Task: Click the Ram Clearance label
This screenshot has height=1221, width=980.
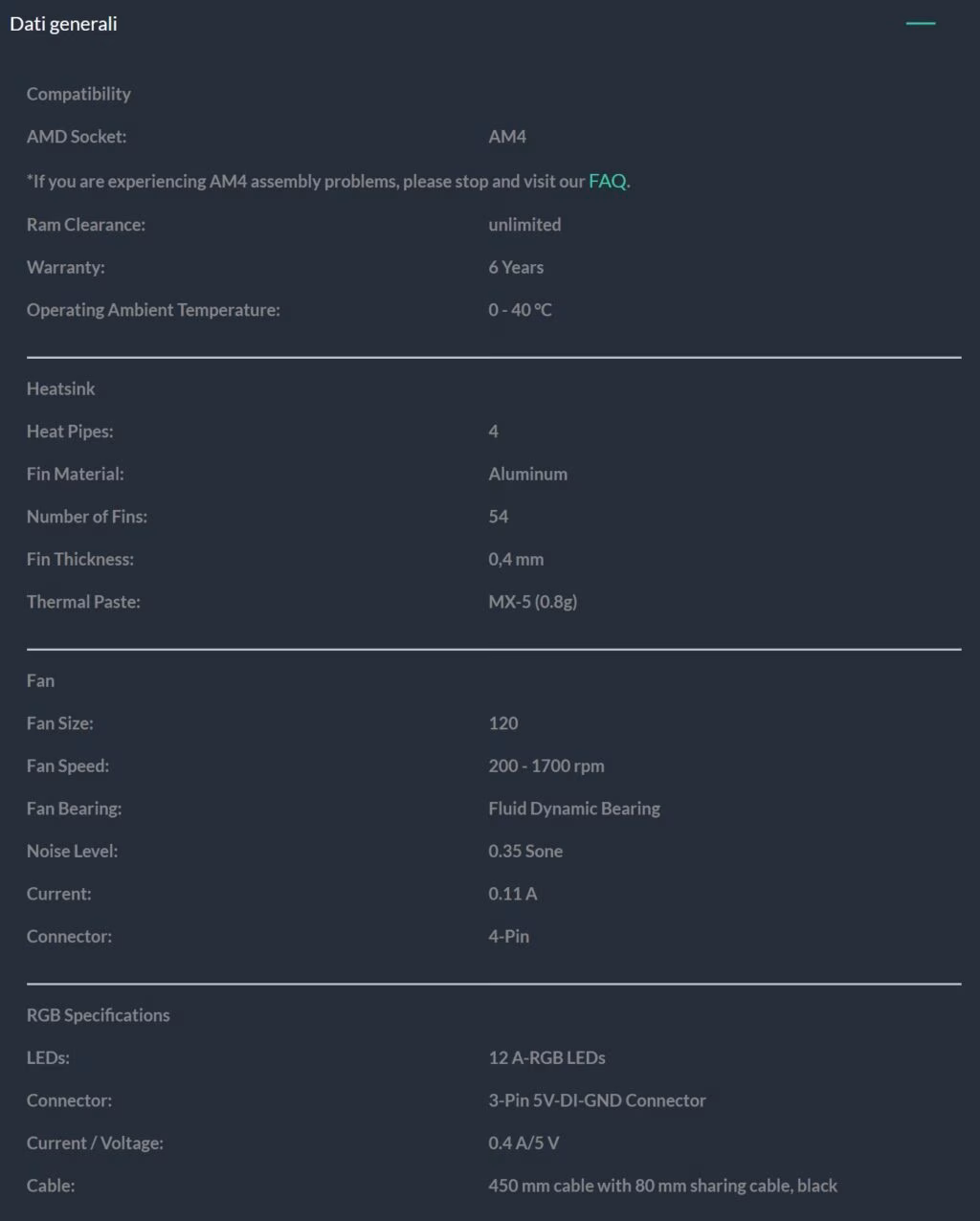Action: click(86, 225)
